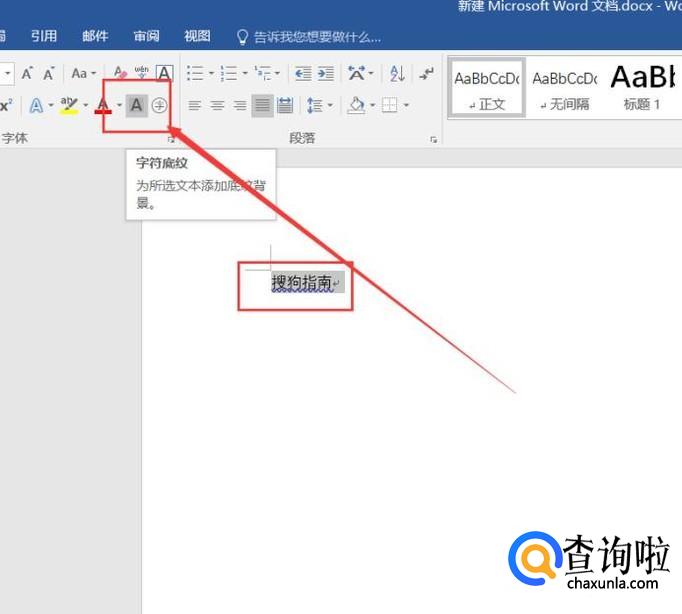The image size is (682, 614).
Task: Expand bullet list dropdown arrow
Action: tap(211, 73)
